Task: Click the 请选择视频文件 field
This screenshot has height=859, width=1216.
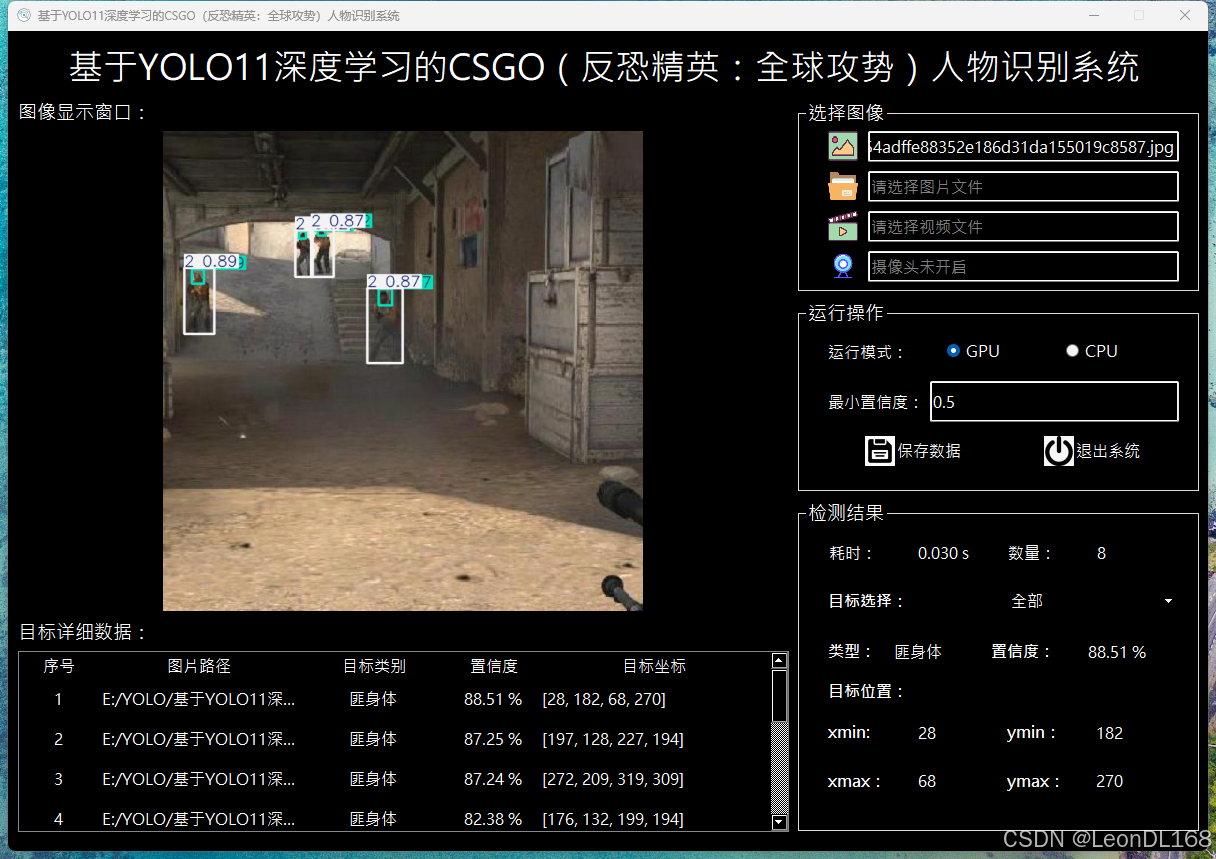Action: click(1023, 227)
